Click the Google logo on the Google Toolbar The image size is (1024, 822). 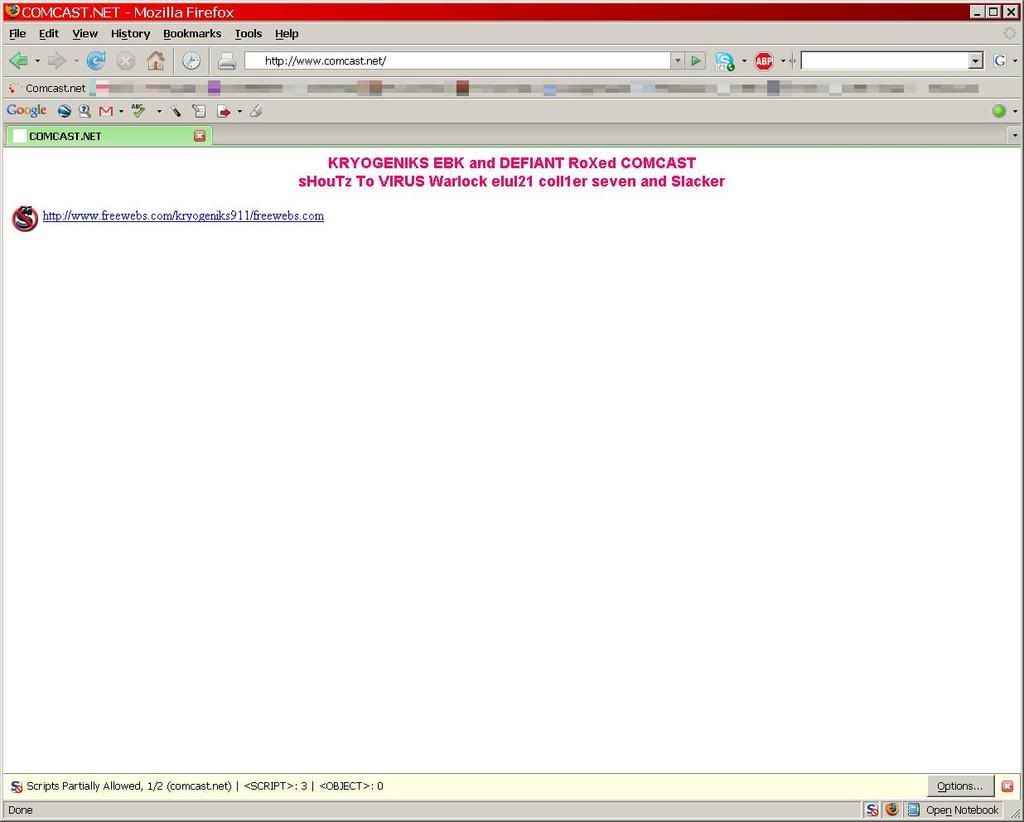coord(27,110)
